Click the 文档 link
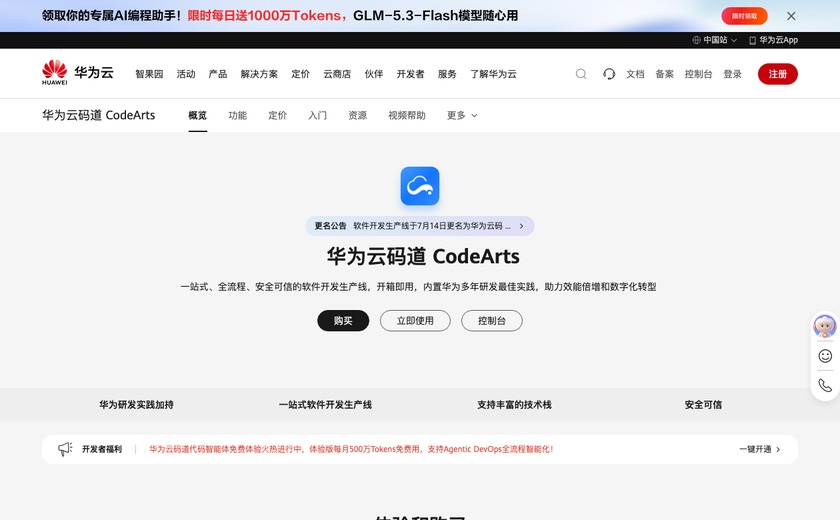 [x=635, y=74]
